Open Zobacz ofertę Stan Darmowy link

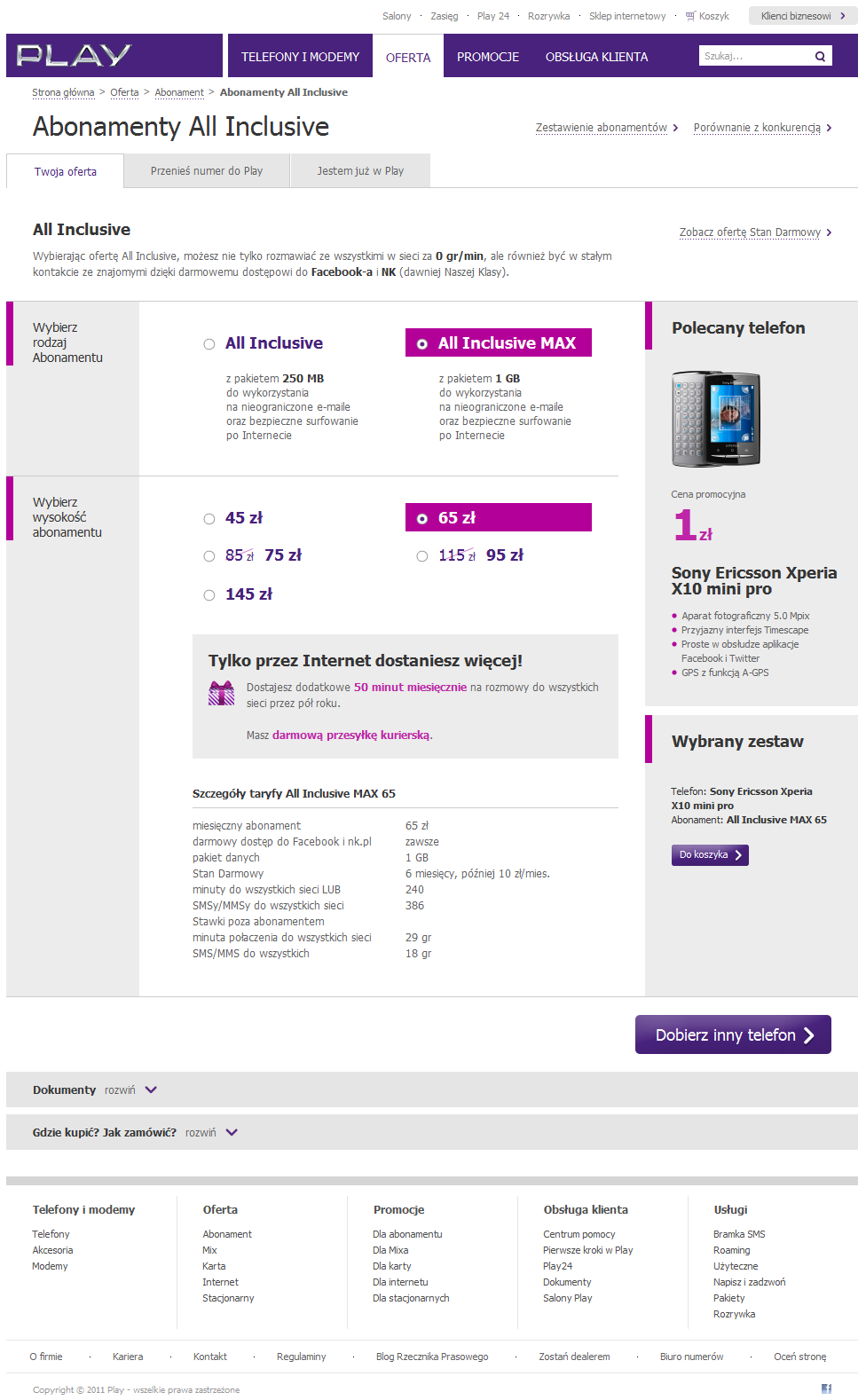click(x=750, y=232)
